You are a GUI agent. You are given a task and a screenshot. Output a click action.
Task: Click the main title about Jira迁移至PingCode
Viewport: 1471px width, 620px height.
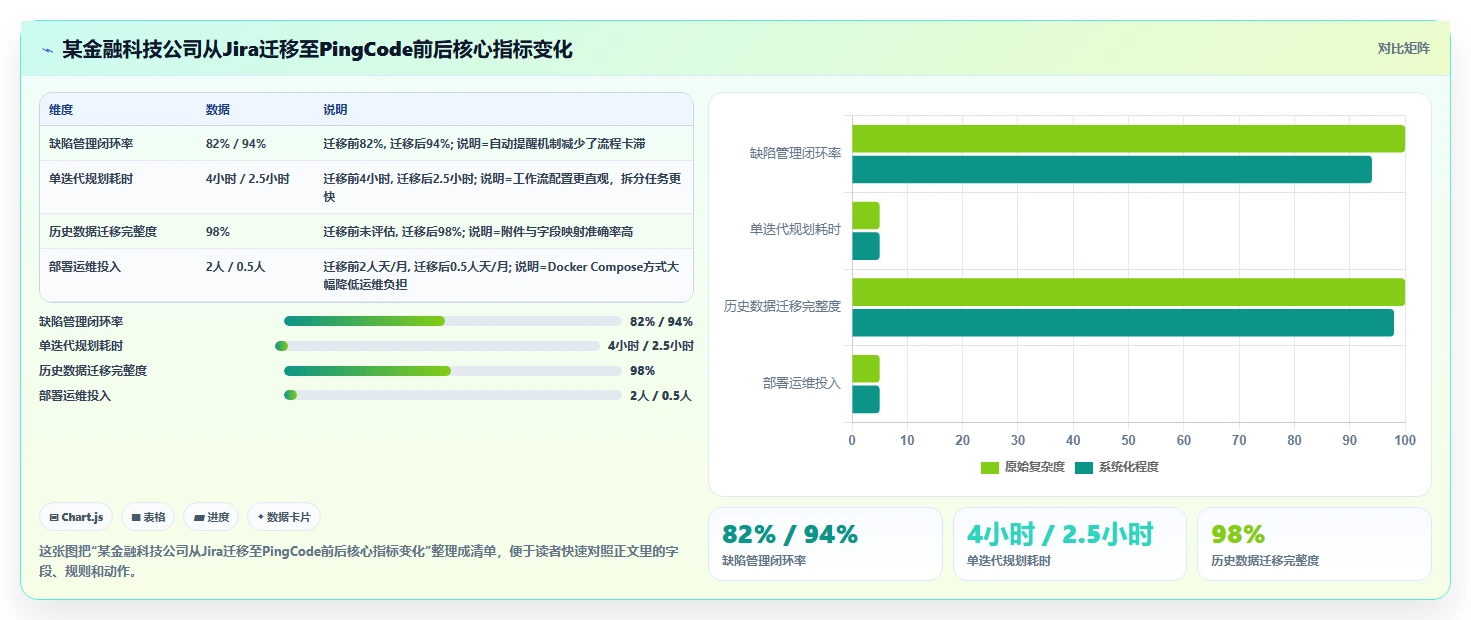coord(317,50)
